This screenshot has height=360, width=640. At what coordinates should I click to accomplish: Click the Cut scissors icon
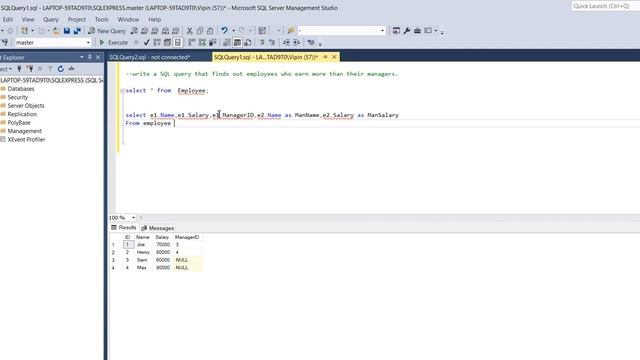tap(189, 31)
